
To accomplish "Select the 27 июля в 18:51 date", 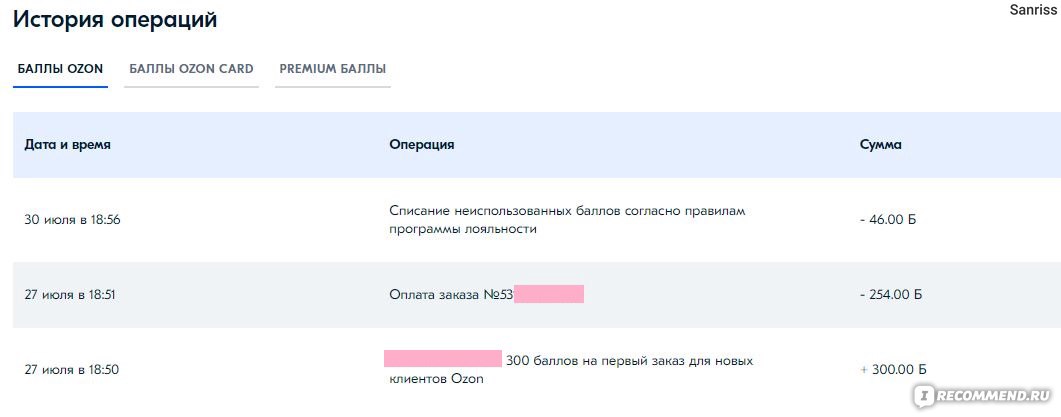I will click(x=72, y=295).
